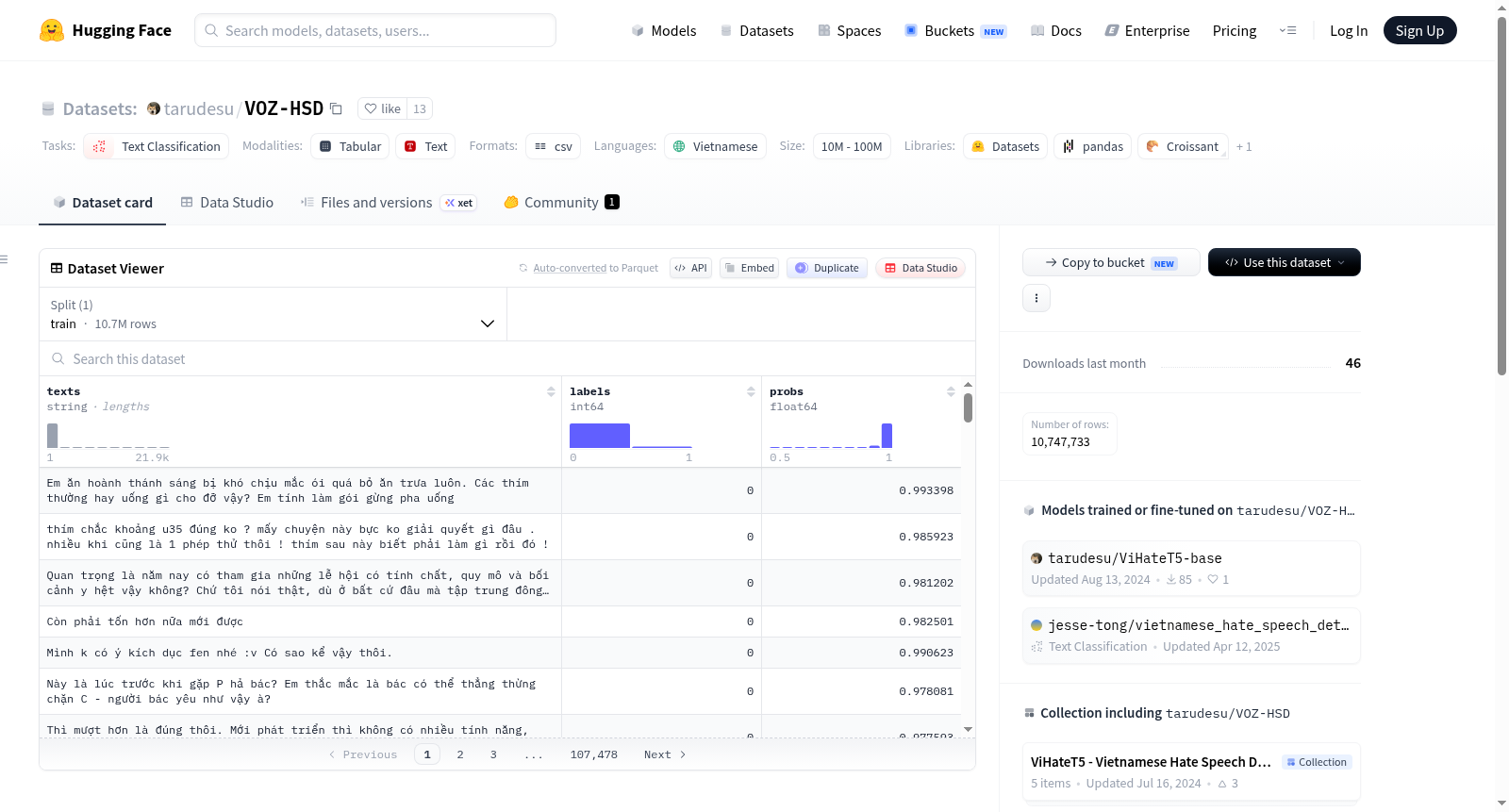1509x812 pixels.
Task: Click the Embed button
Action: click(x=750, y=268)
